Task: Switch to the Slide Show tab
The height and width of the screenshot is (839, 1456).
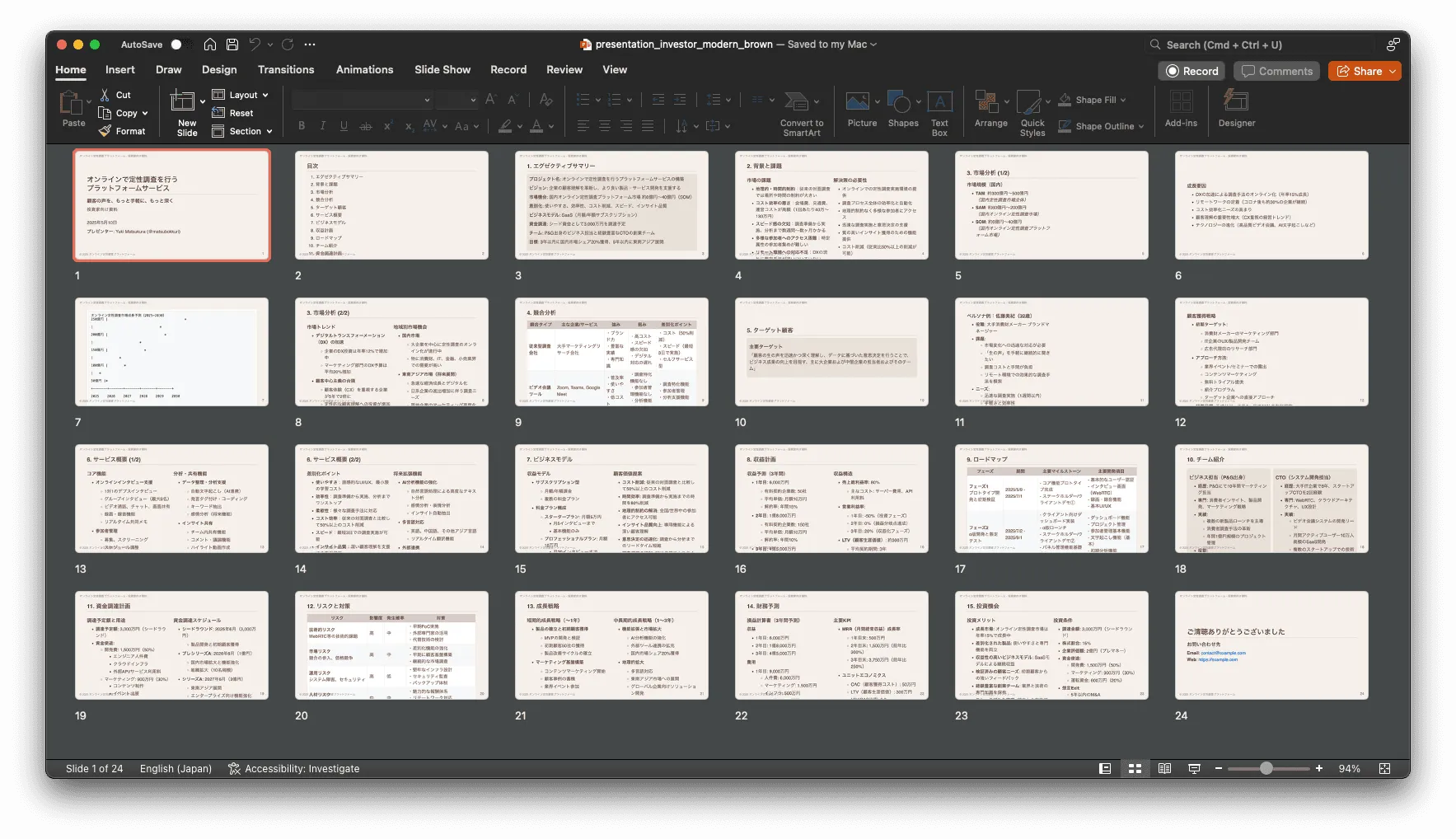Action: pyautogui.click(x=442, y=69)
